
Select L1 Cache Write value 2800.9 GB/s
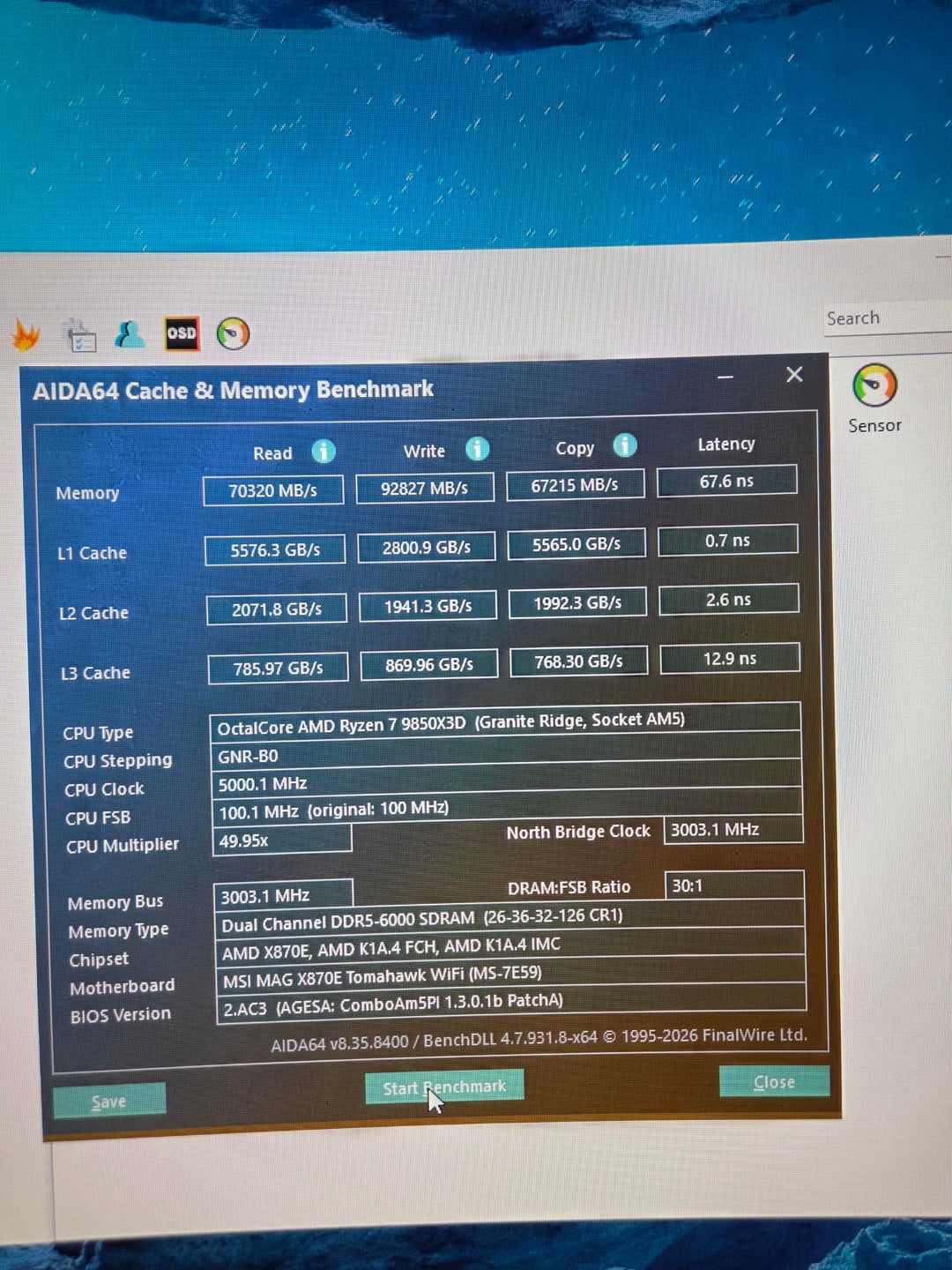tap(427, 547)
